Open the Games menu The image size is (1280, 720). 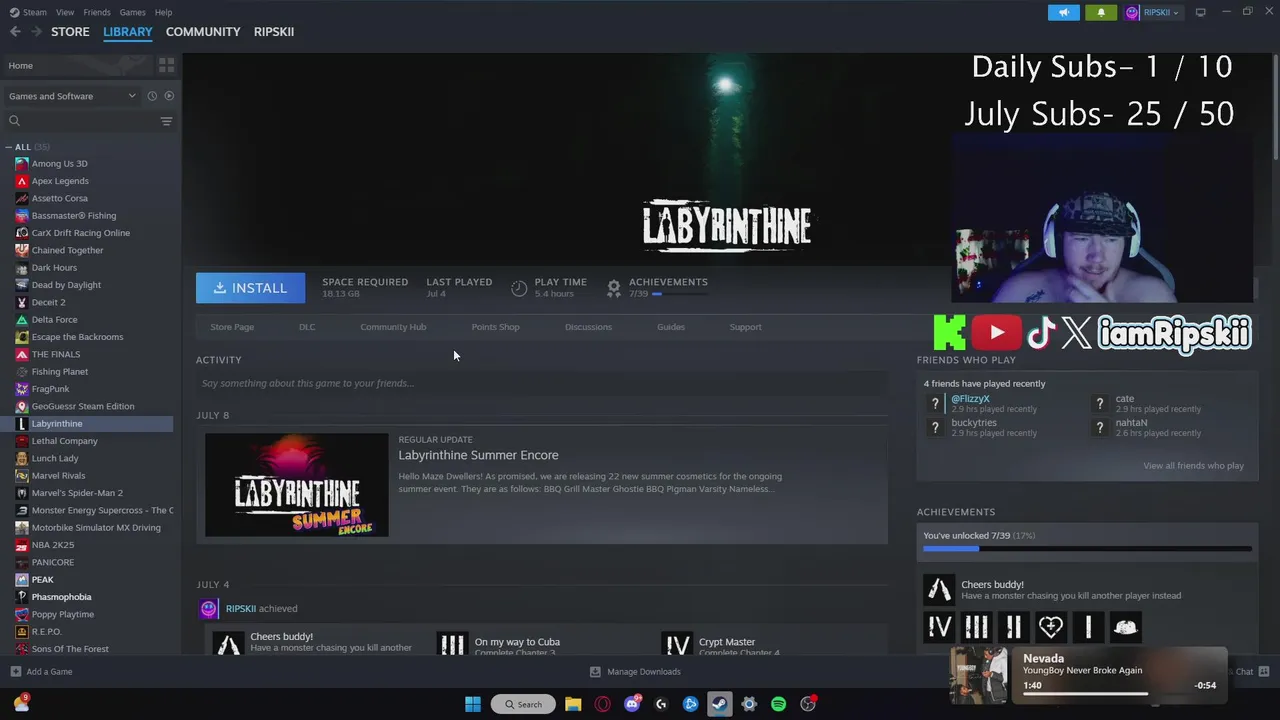pyautogui.click(x=133, y=12)
